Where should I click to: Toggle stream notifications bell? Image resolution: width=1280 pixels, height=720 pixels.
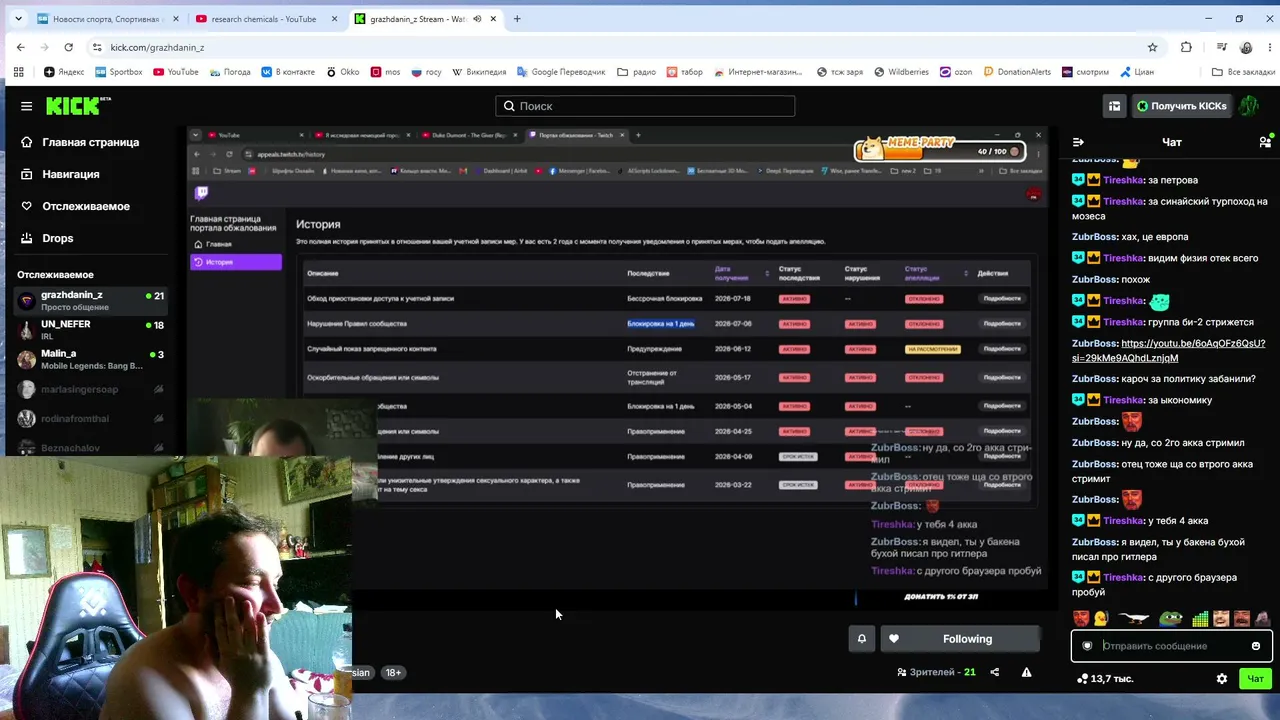tap(862, 639)
